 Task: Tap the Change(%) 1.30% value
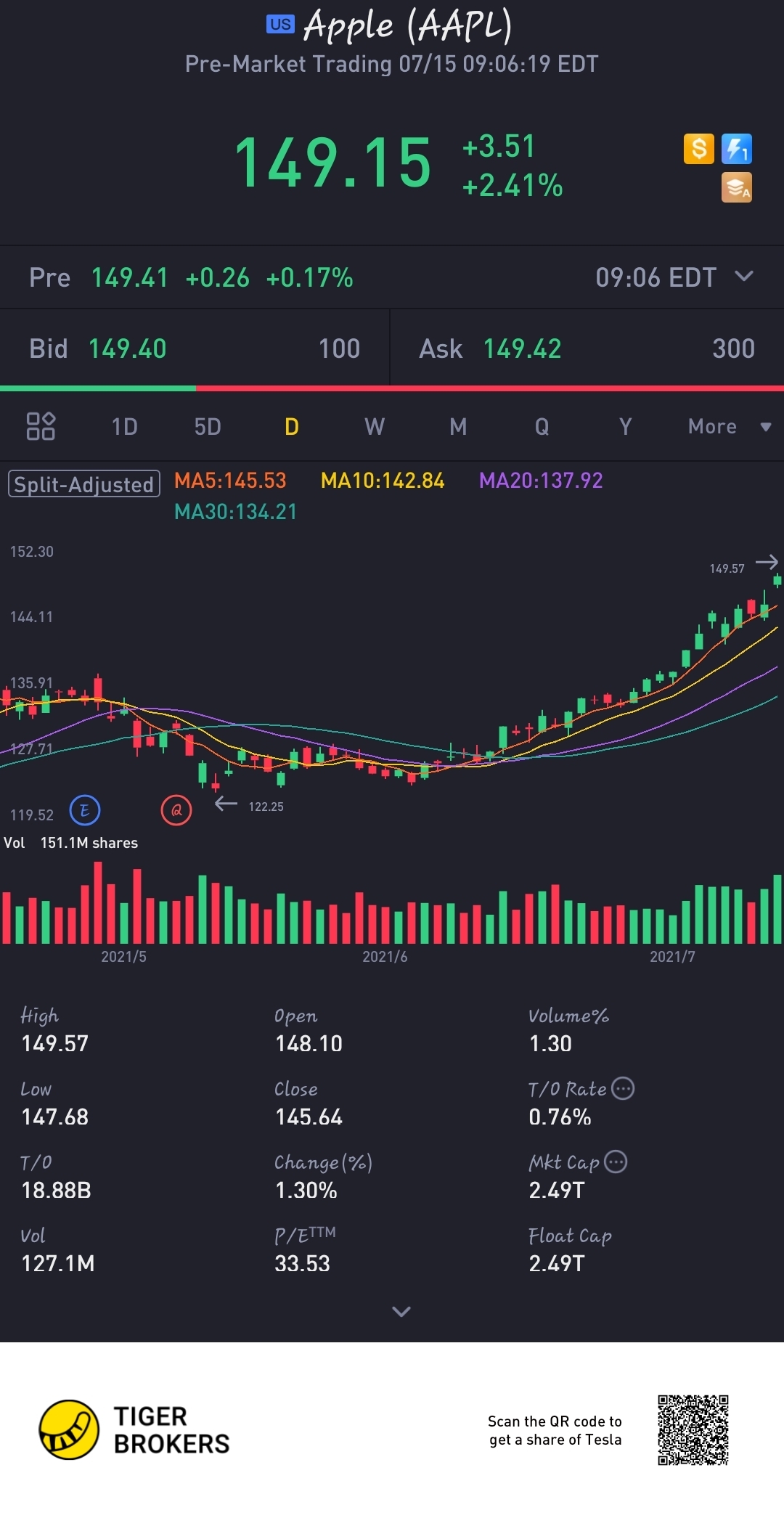coord(306,1190)
